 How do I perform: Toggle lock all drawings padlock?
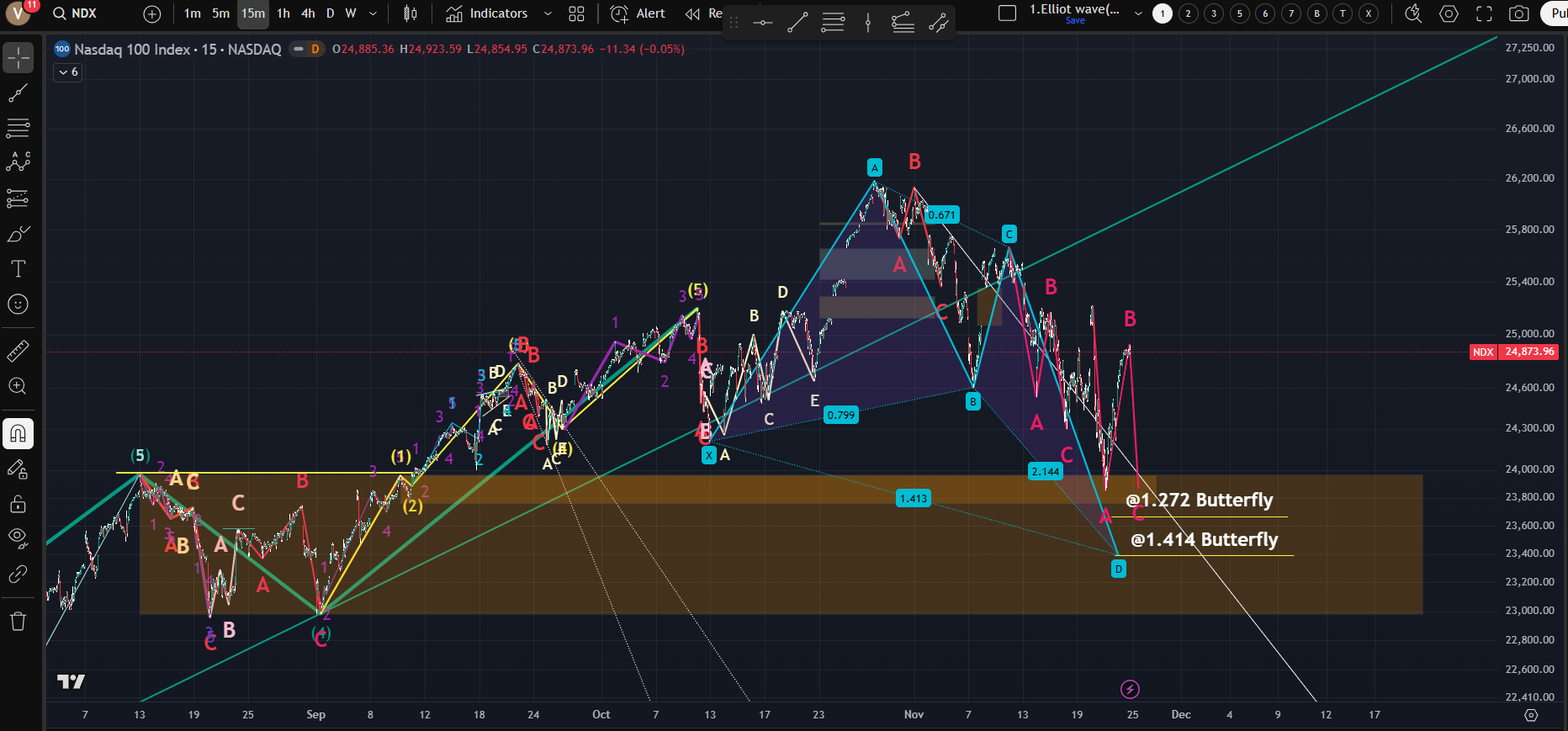(18, 504)
